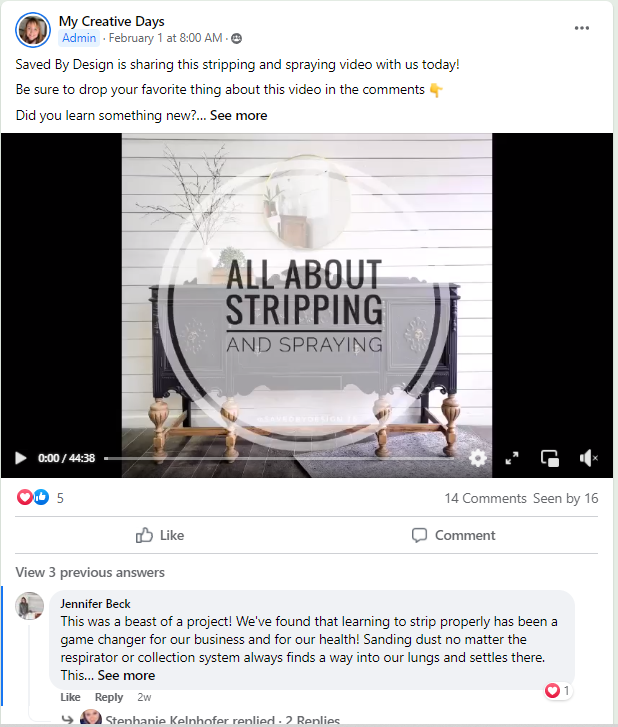
Task: Open video settings gear icon
Action: click(478, 458)
